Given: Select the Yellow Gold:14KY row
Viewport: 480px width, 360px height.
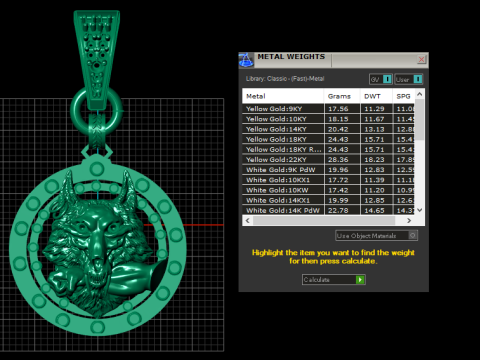Looking at the screenshot, I should pyautogui.click(x=328, y=129).
